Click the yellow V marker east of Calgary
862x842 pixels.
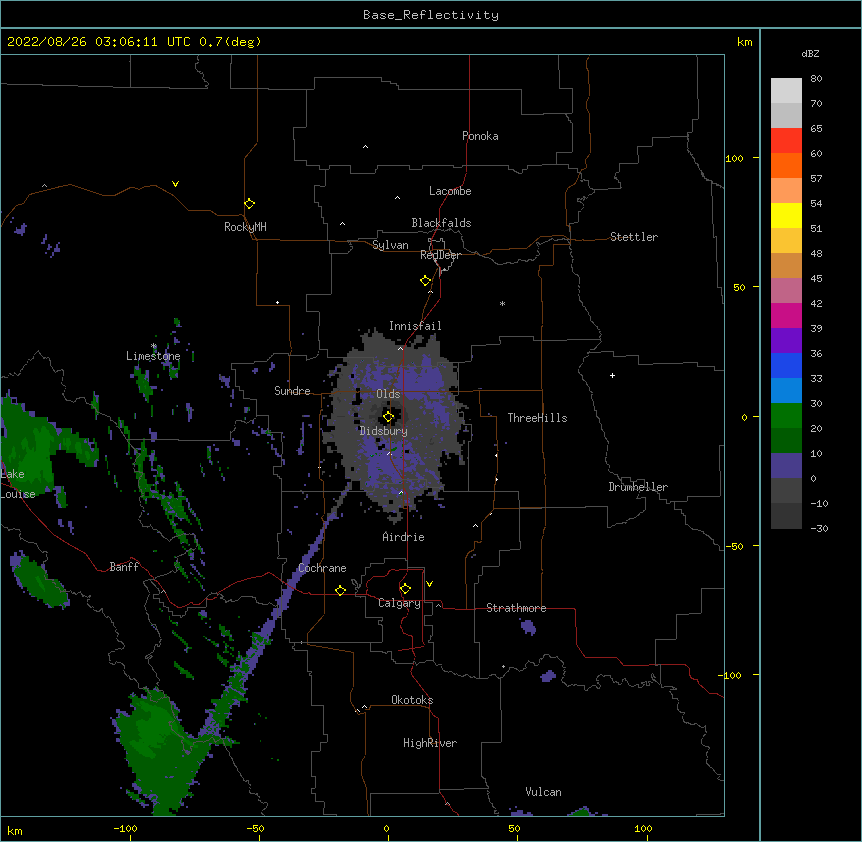point(429,584)
